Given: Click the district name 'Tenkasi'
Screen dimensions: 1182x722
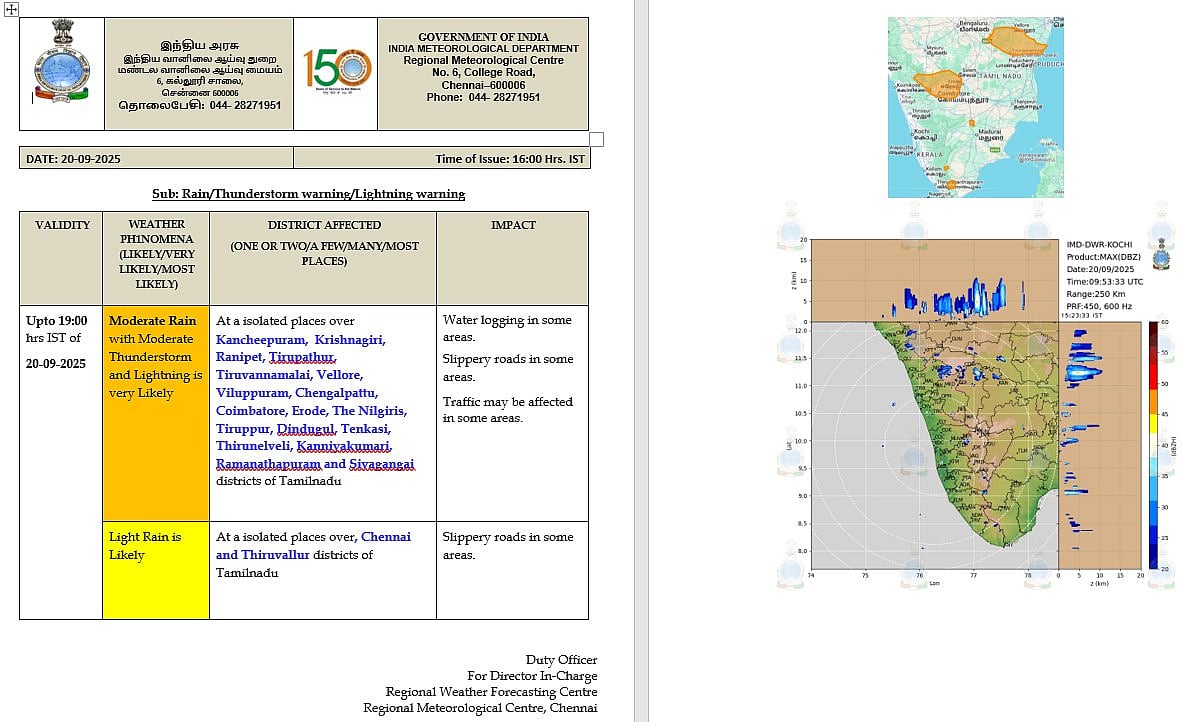Looking at the screenshot, I should point(366,429).
